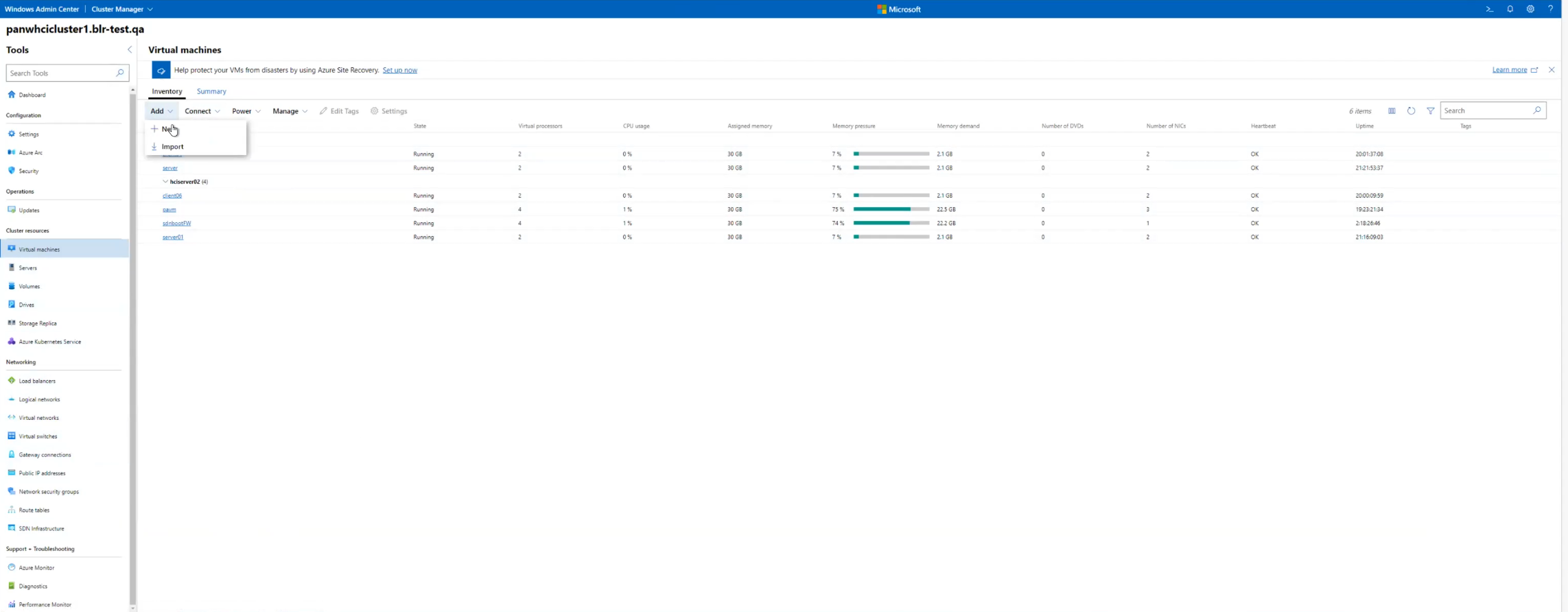Dismiss the Azure Site Recovery banner
1568x612 pixels.
[1551, 70]
